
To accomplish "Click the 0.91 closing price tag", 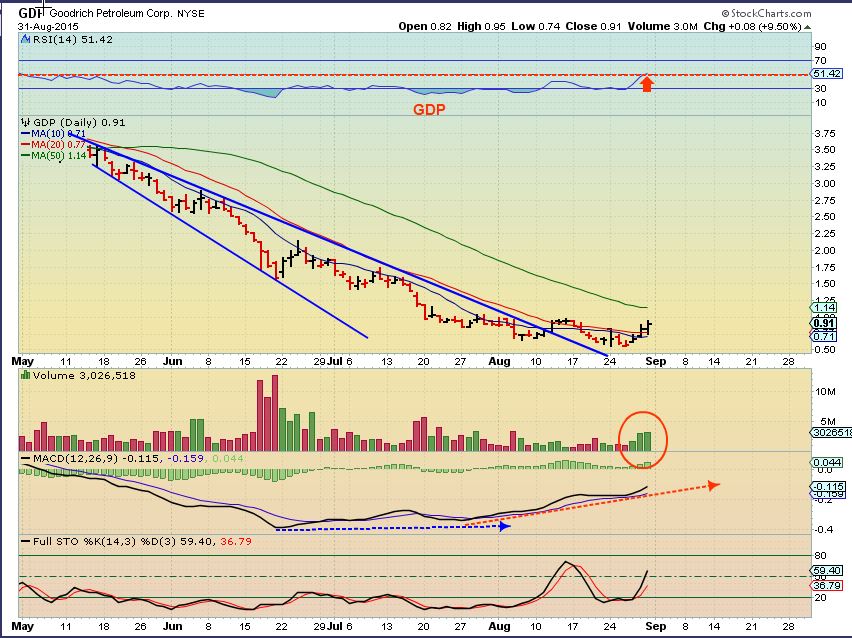I will pyautogui.click(x=823, y=323).
